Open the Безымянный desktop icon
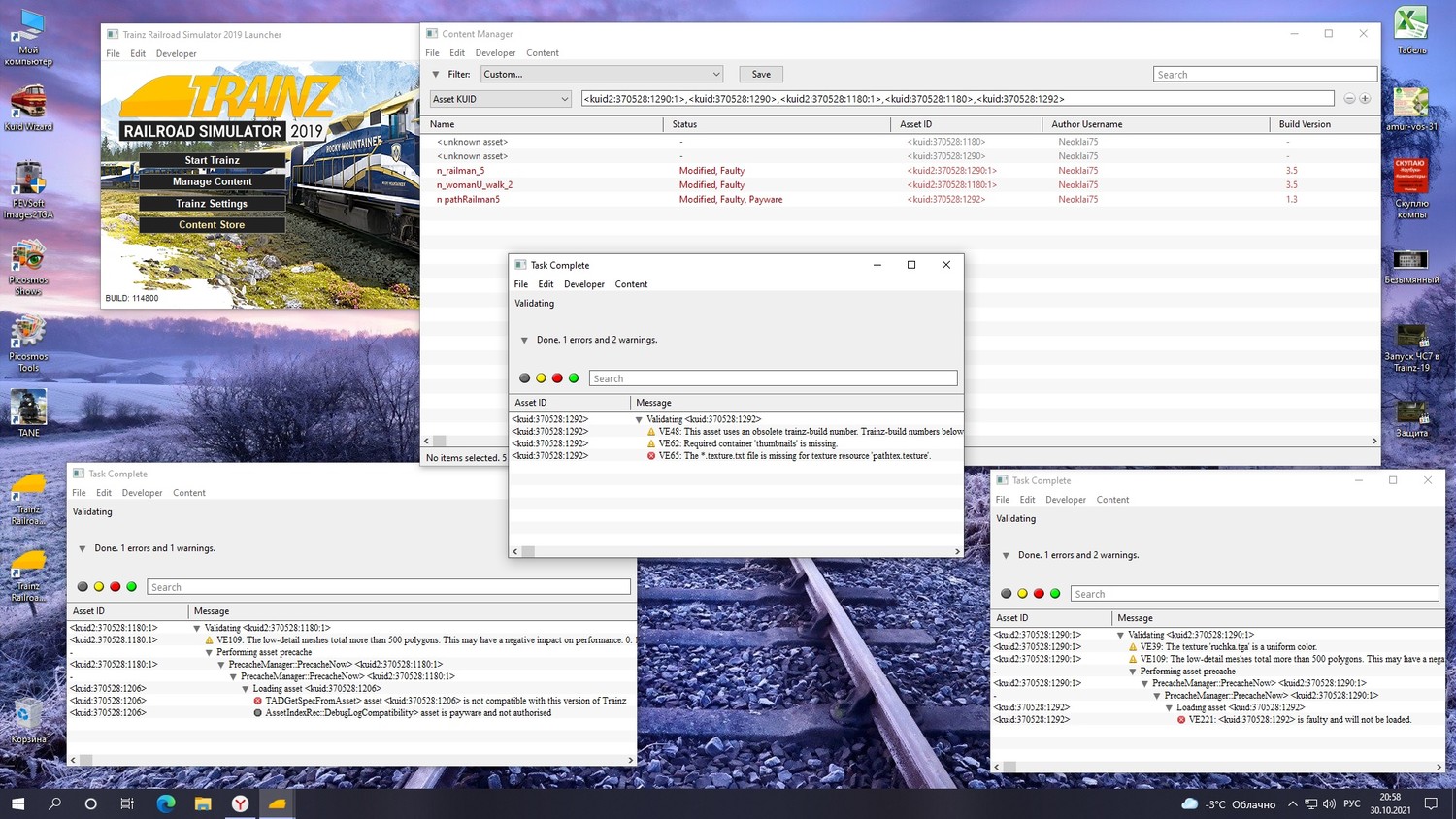The height and width of the screenshot is (819, 1456). pos(1411,267)
